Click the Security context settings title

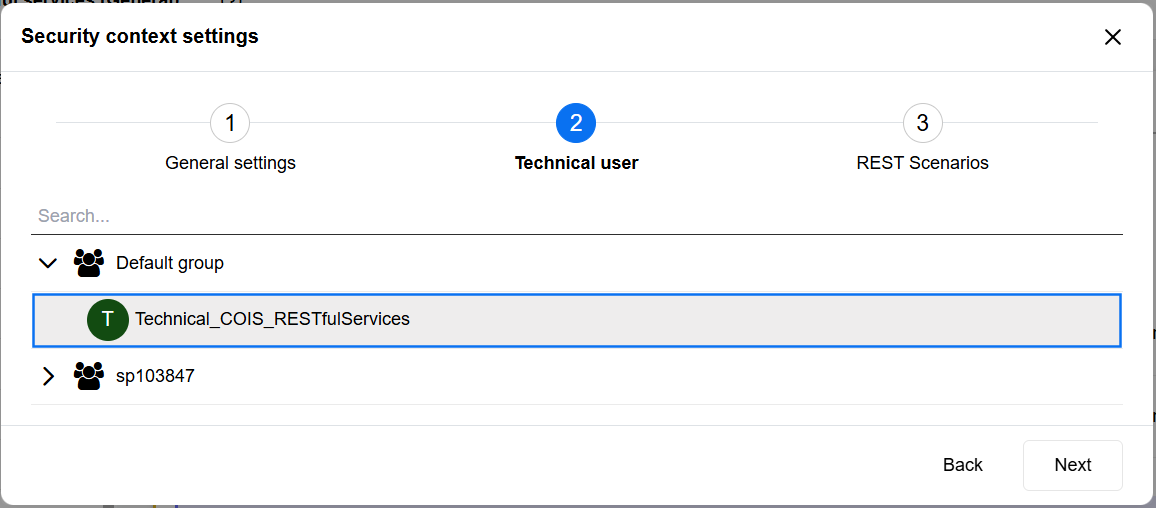tap(140, 37)
